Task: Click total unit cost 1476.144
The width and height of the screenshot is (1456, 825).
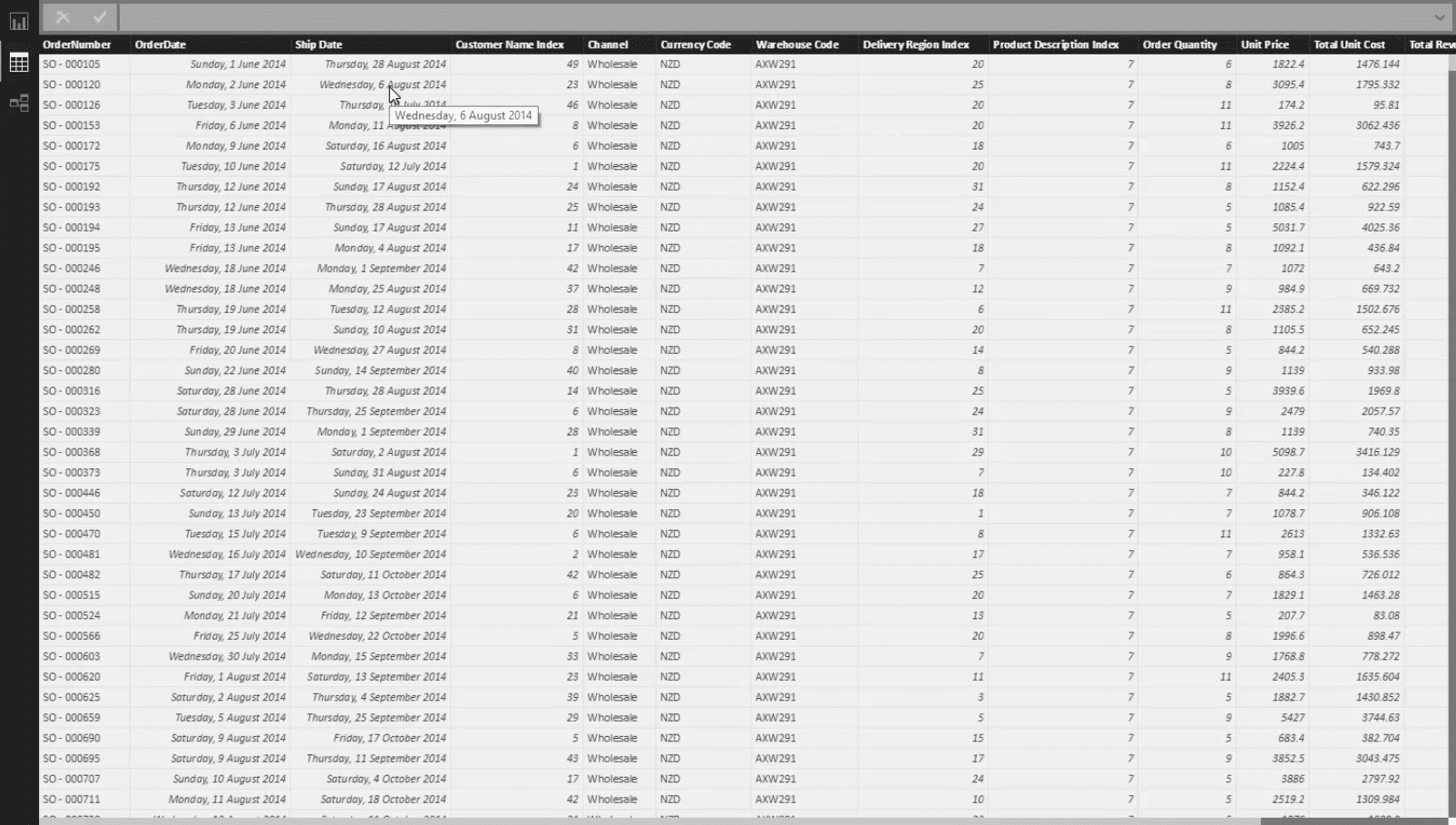Action: coord(1378,64)
